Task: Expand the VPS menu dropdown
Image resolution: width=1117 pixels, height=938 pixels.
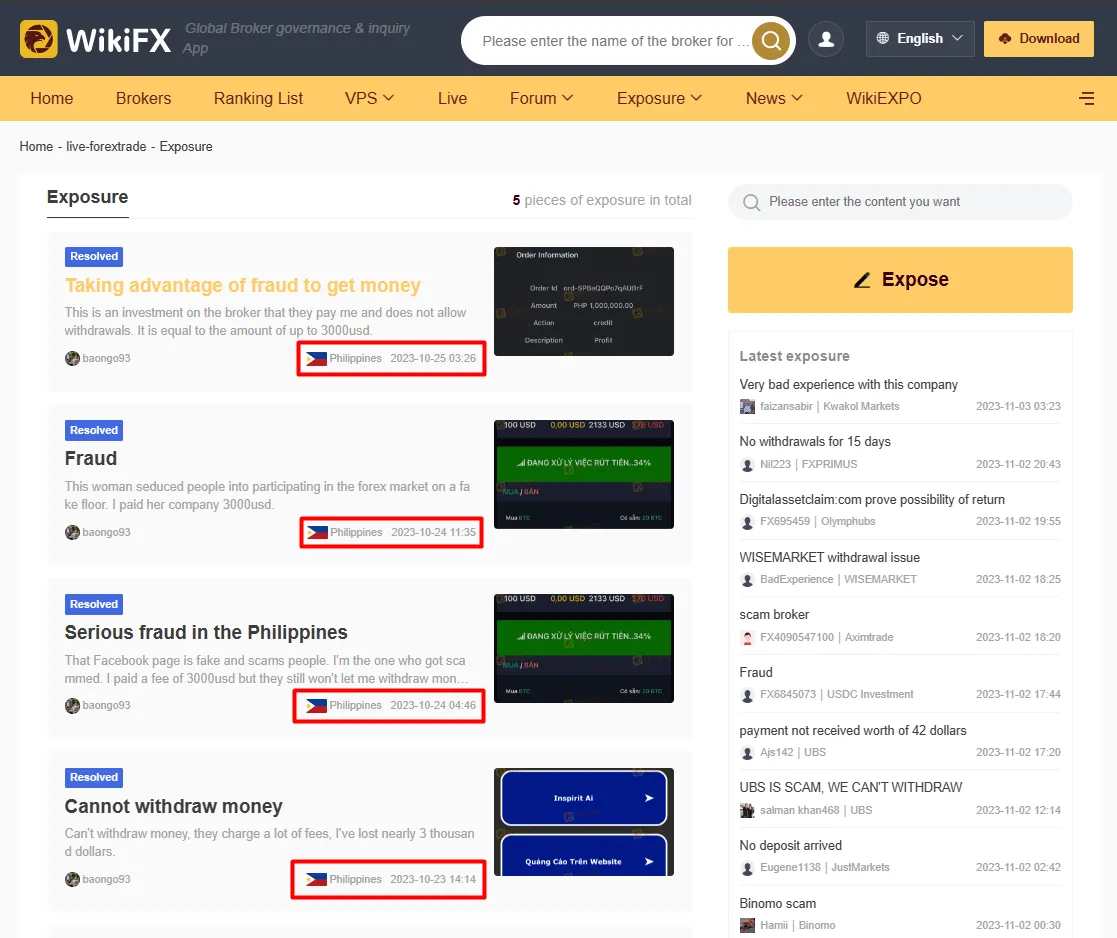Action: [369, 98]
